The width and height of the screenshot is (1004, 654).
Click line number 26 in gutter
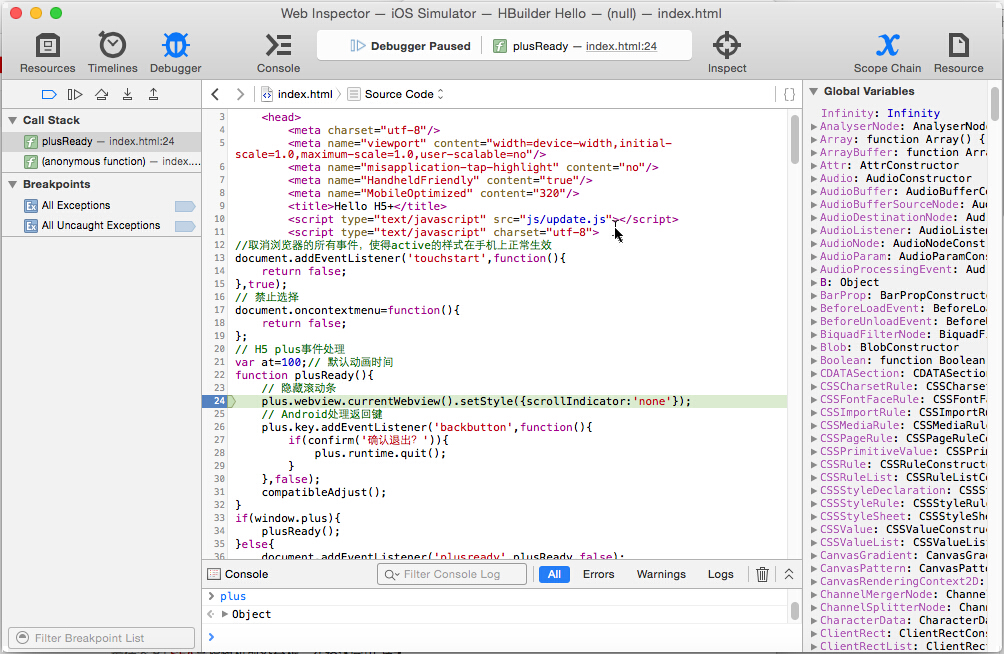click(219, 427)
